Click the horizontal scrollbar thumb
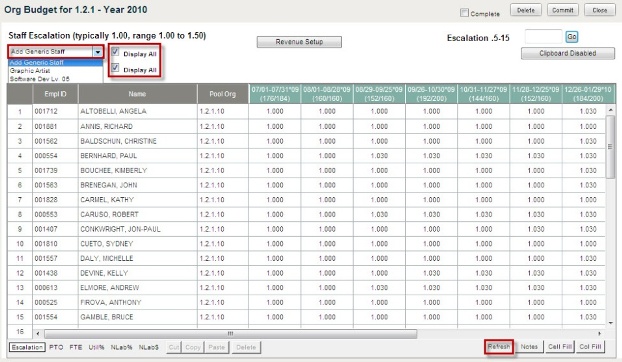This screenshot has width=622, height=362. click(230, 334)
